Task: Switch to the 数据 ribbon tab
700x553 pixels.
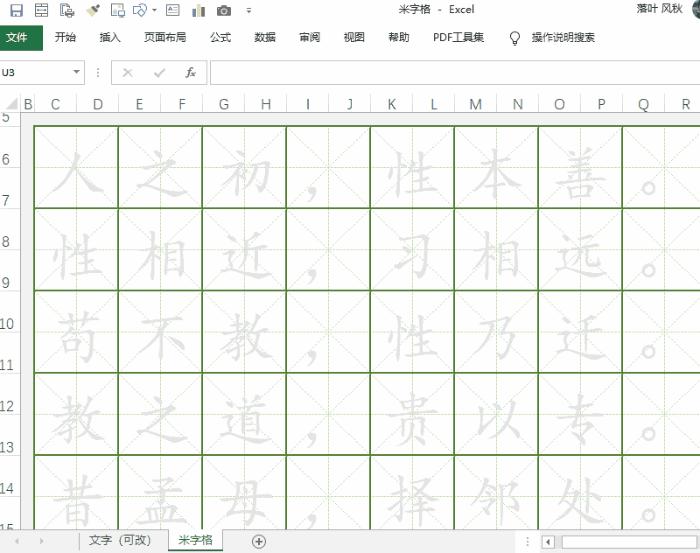Action: (x=265, y=37)
